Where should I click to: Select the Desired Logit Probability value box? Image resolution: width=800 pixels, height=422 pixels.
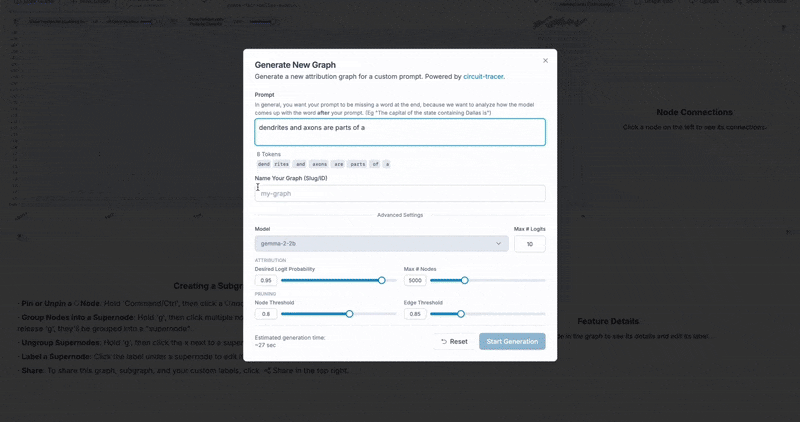266,281
